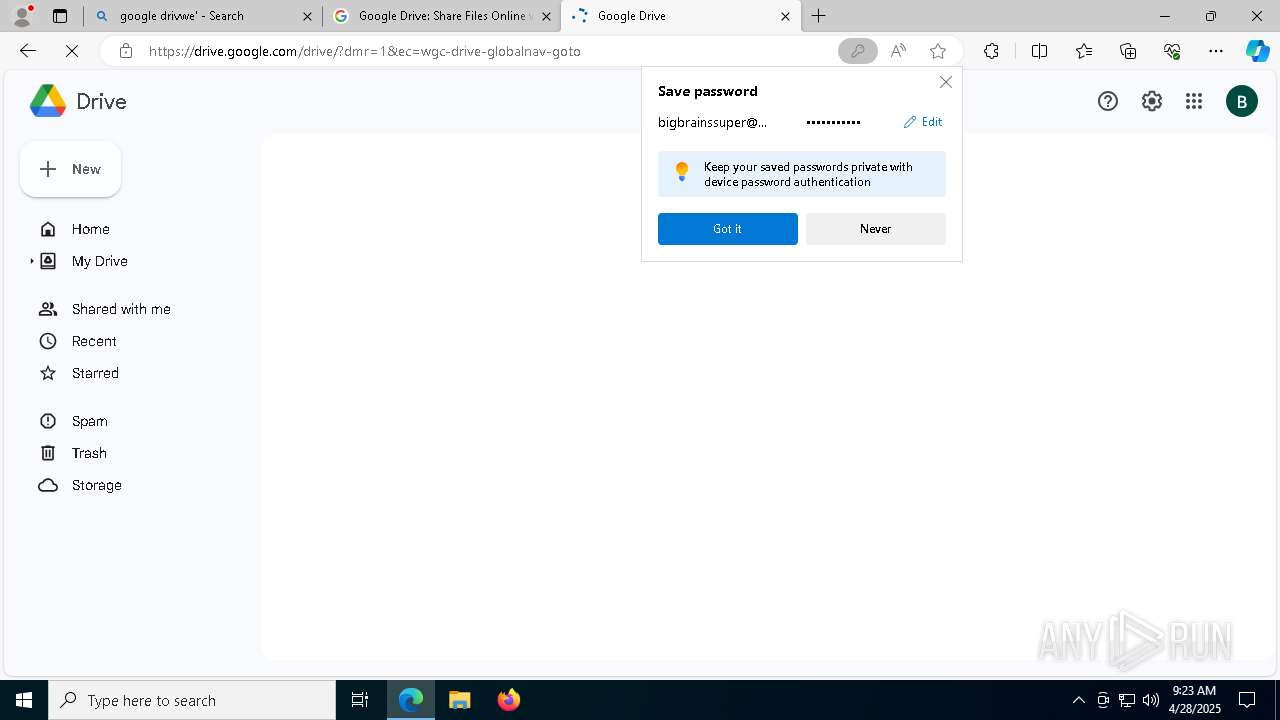Close the 'google drivwe' search tab
Screen dimensions: 1280x720
pyautogui.click(x=307, y=16)
